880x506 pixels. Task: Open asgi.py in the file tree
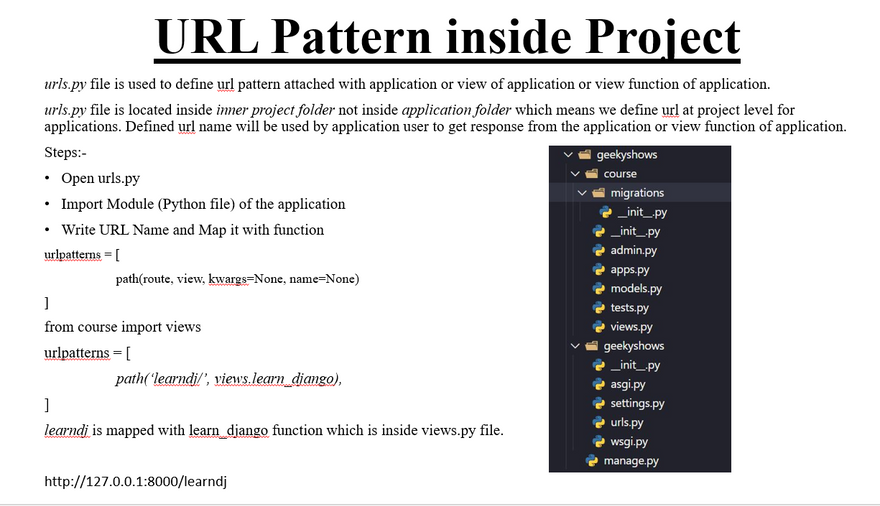point(628,384)
